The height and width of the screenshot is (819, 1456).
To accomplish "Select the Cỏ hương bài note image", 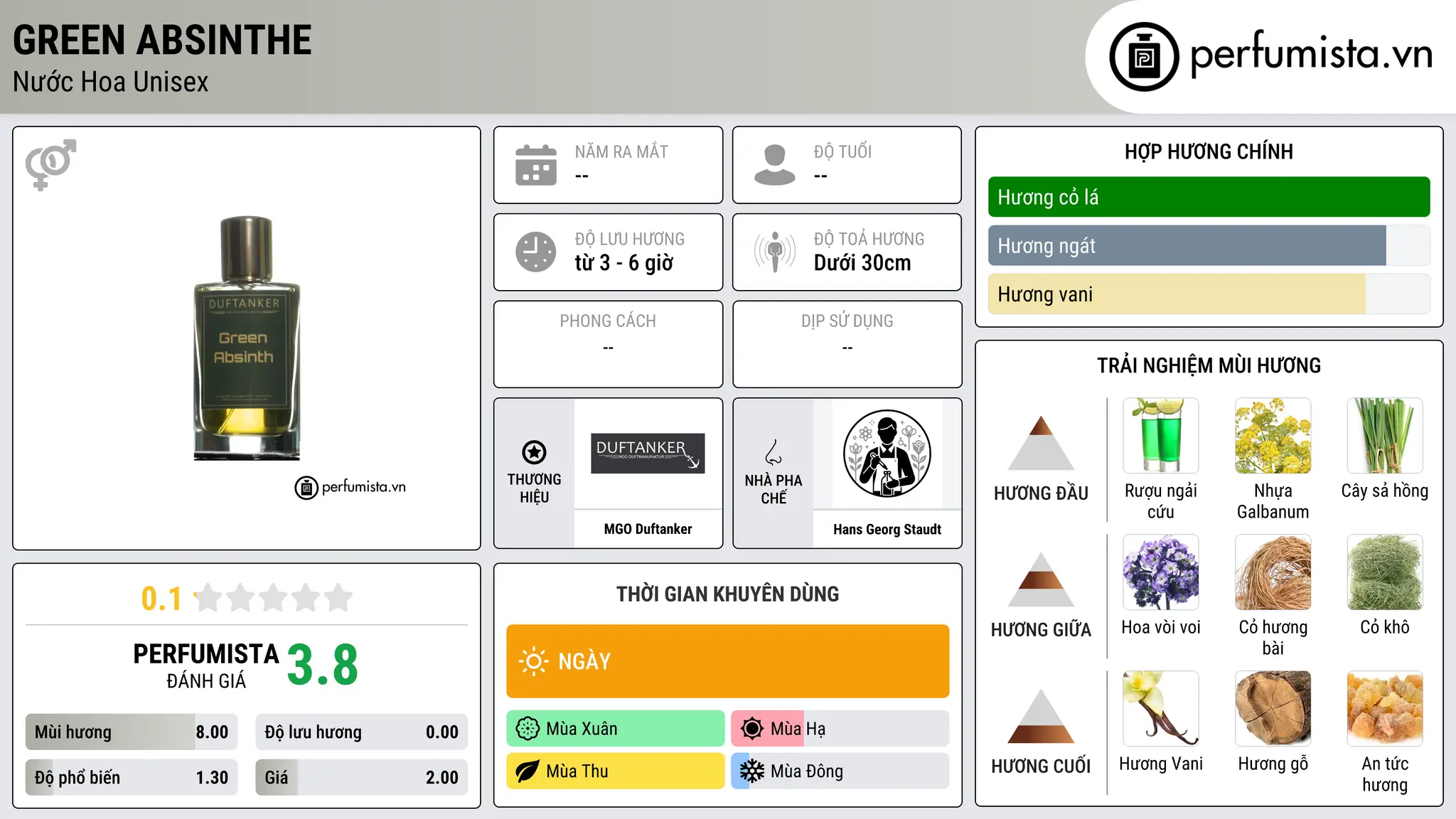I will tap(1273, 572).
